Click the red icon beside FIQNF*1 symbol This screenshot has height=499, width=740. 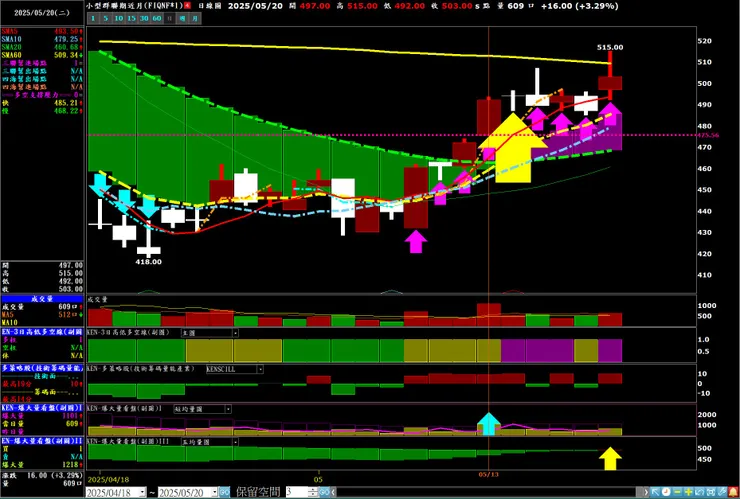tap(187, 6)
